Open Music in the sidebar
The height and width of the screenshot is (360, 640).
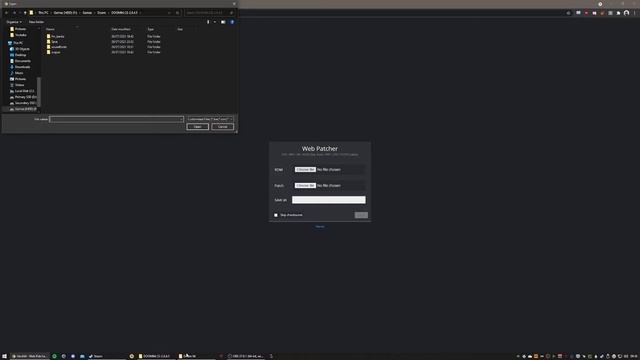point(17,73)
